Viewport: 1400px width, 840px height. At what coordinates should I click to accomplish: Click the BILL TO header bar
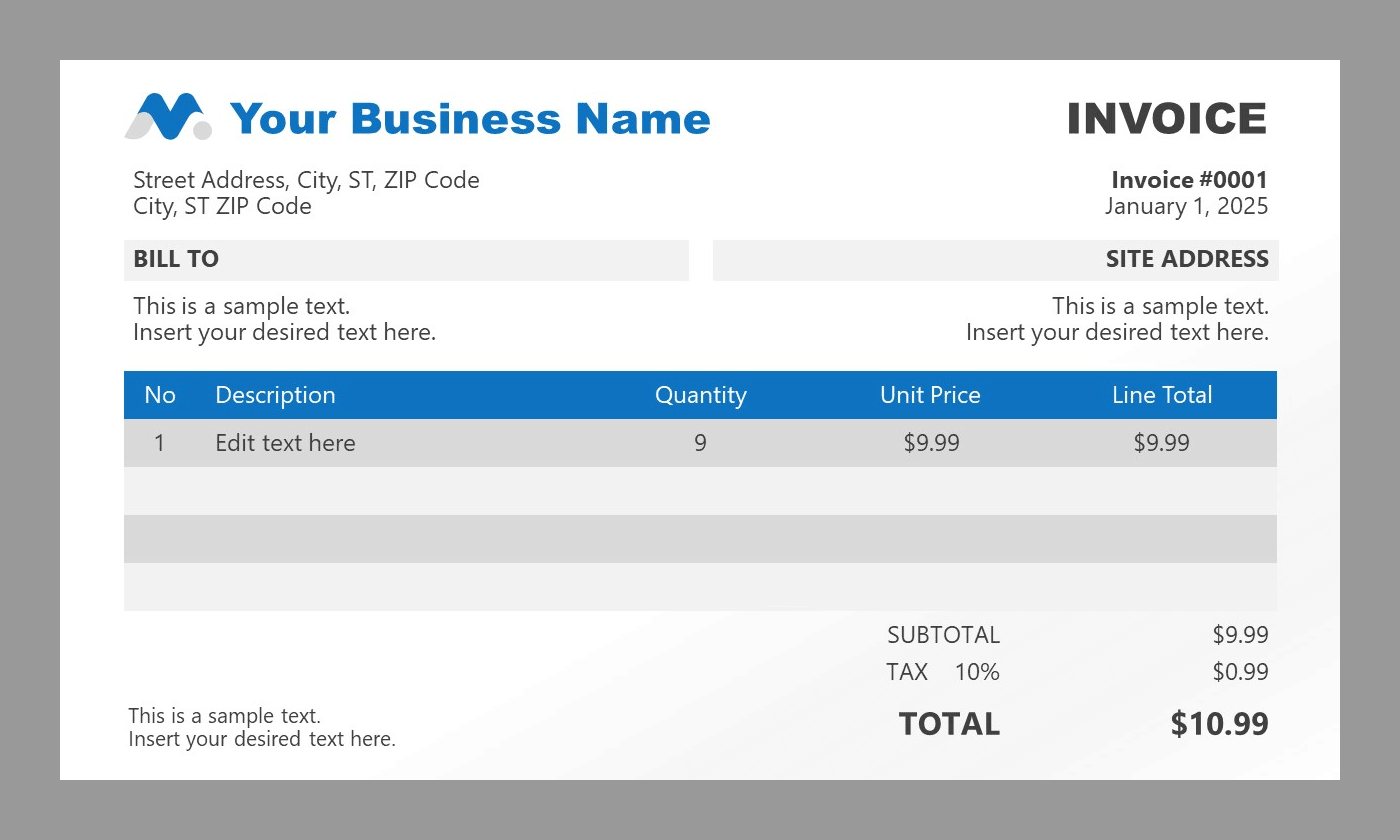pos(406,260)
